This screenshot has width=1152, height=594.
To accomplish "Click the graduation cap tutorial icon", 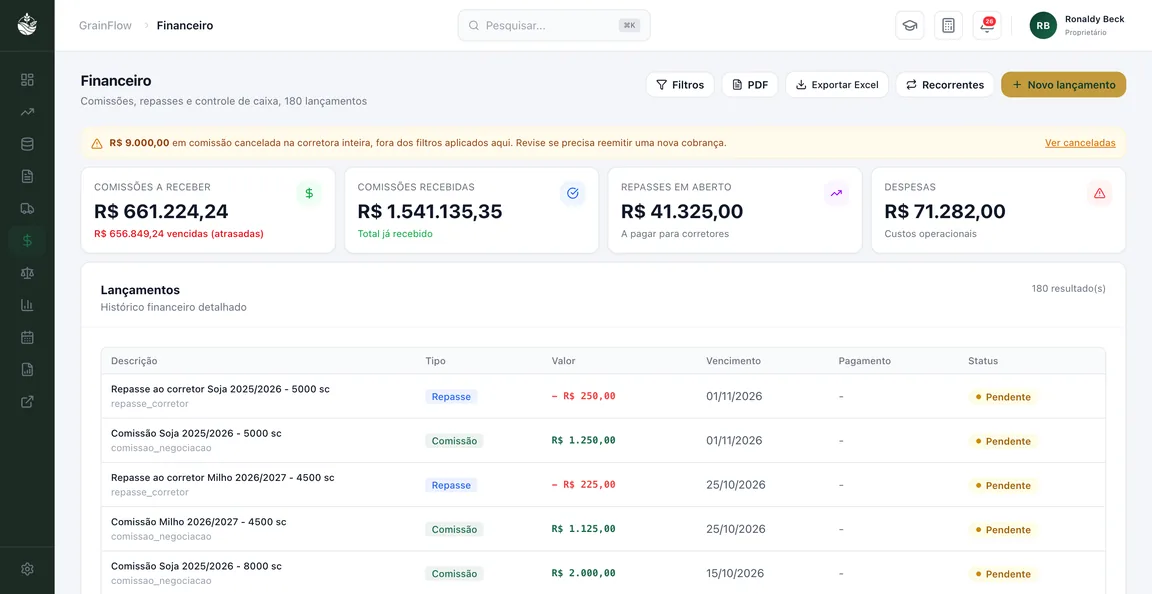I will 910,26.
